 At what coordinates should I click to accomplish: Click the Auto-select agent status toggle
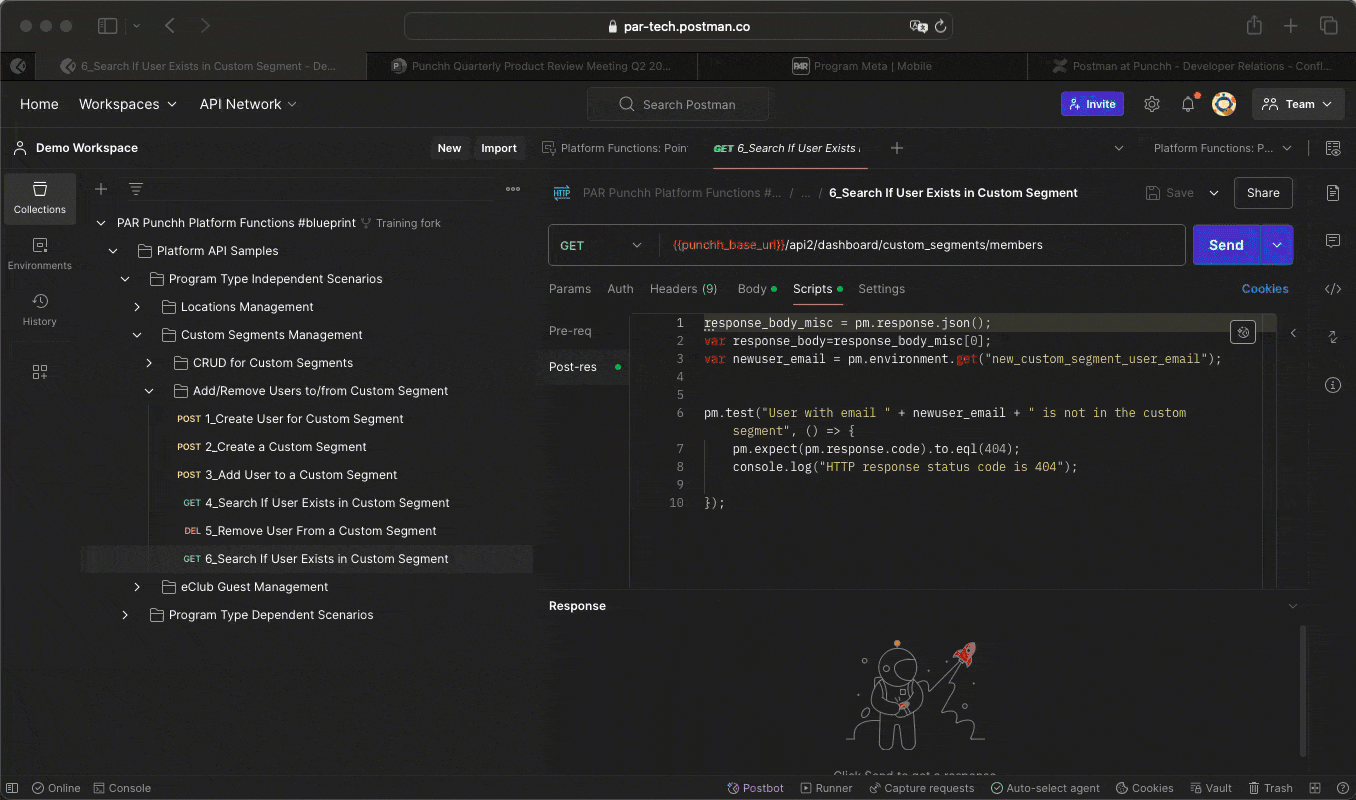pos(1044,788)
